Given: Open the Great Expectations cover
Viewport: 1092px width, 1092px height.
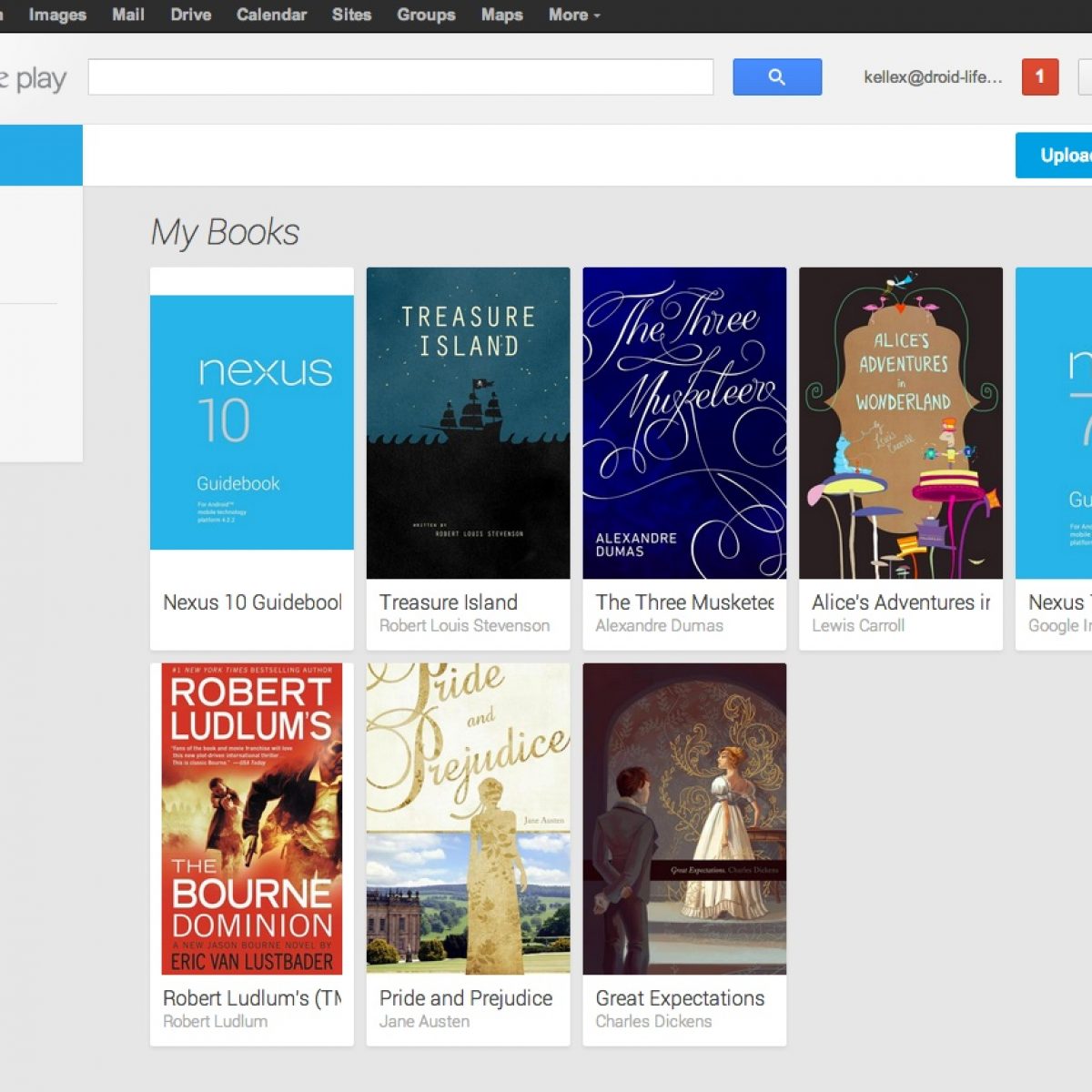Looking at the screenshot, I should [684, 818].
